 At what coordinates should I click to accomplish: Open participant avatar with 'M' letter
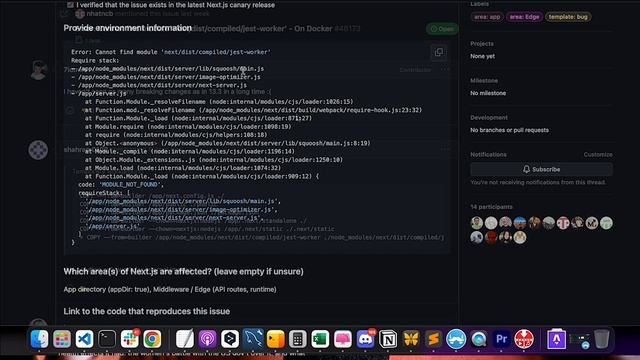pyautogui.click(x=592, y=223)
